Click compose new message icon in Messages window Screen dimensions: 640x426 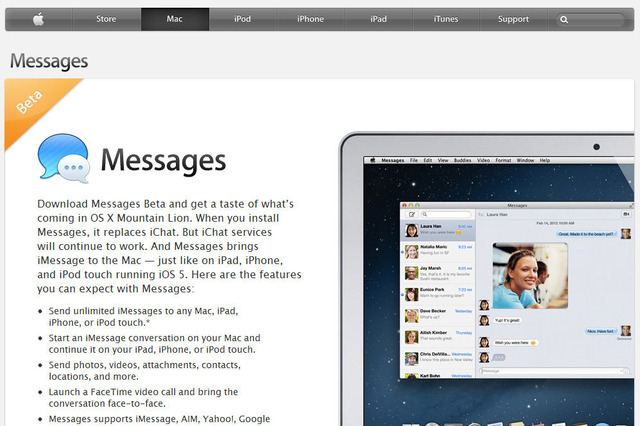pos(411,214)
